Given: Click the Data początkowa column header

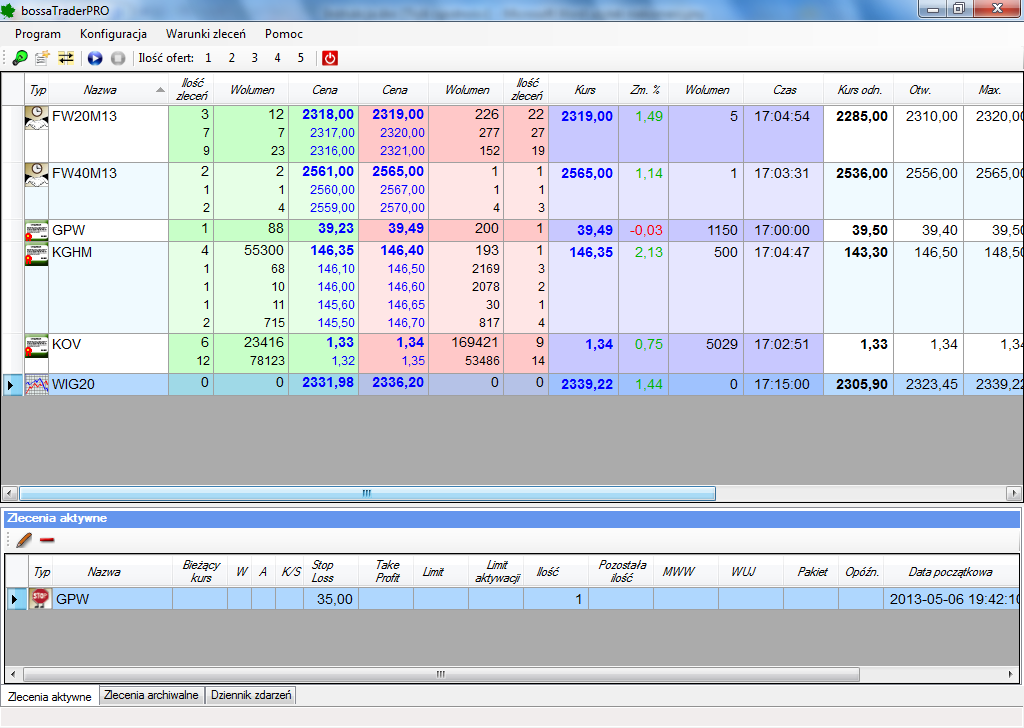Looking at the screenshot, I should (x=950, y=571).
